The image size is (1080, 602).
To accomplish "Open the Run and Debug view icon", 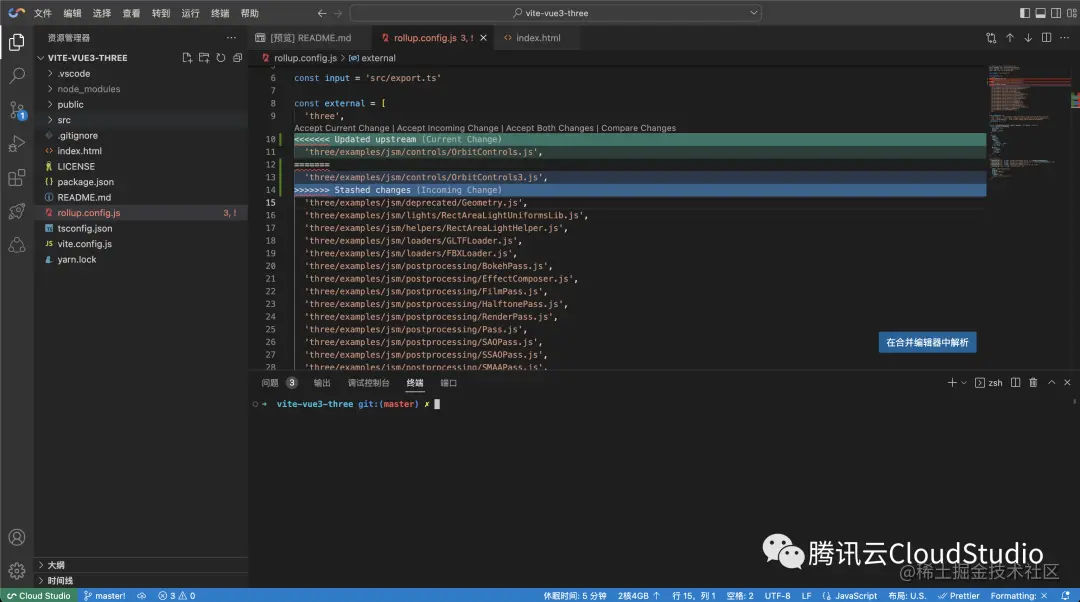I will click(x=17, y=144).
